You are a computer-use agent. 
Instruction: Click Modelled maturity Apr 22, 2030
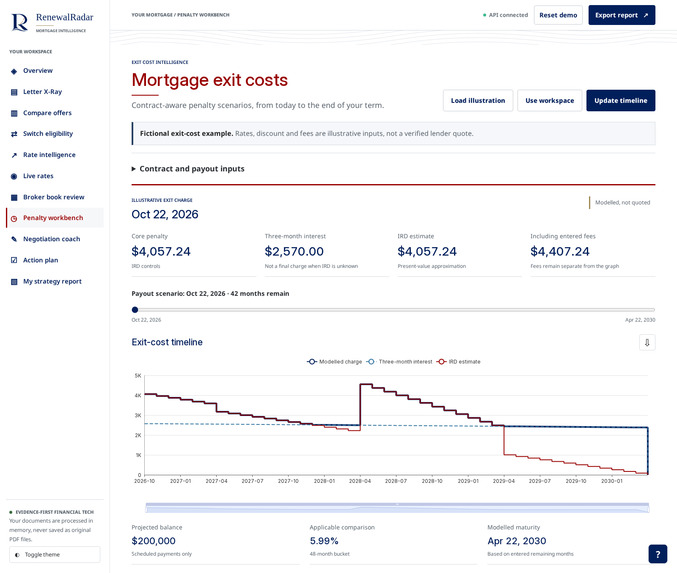[x=517, y=541]
